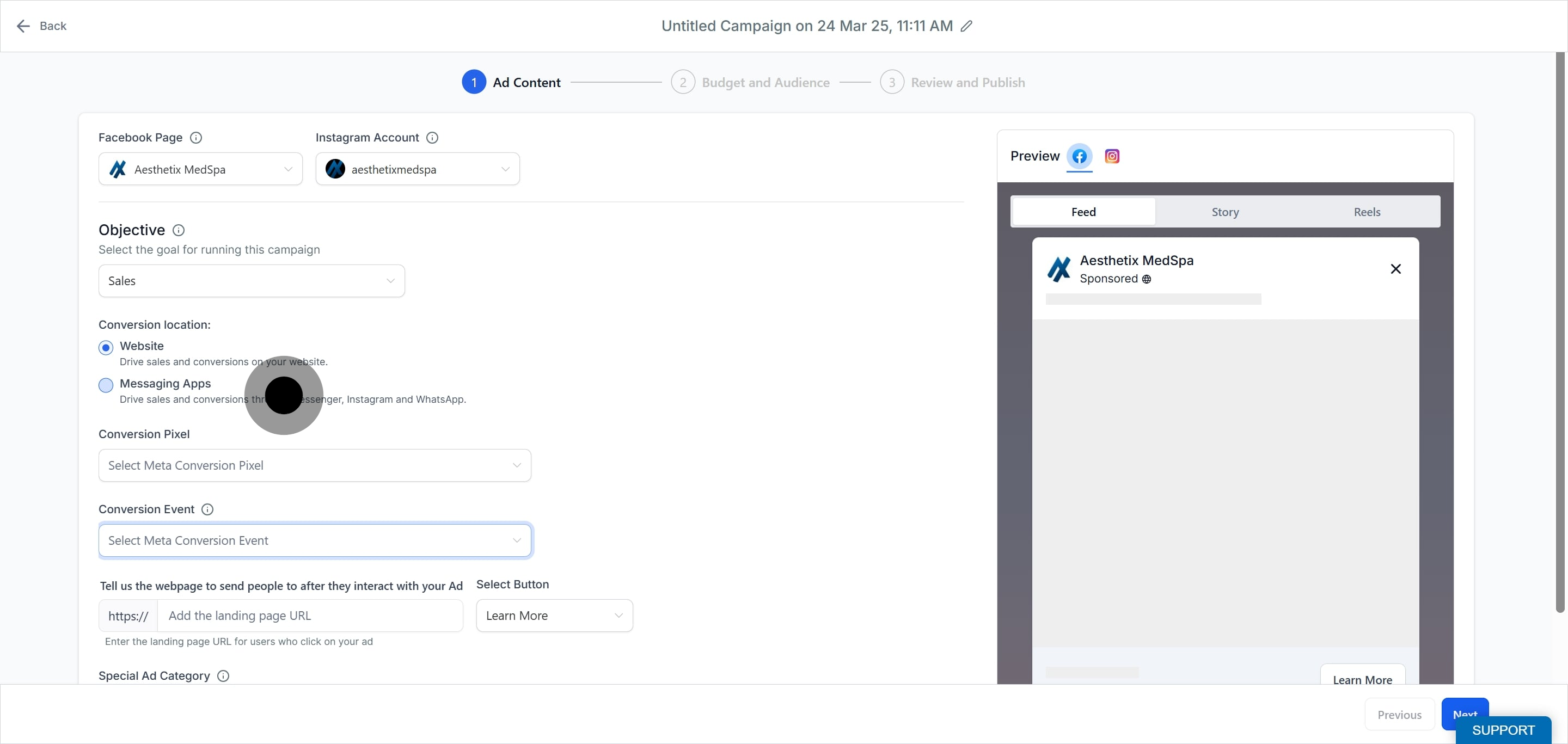Click the https:// prefix box
Image resolution: width=1568 pixels, height=744 pixels.
[128, 616]
